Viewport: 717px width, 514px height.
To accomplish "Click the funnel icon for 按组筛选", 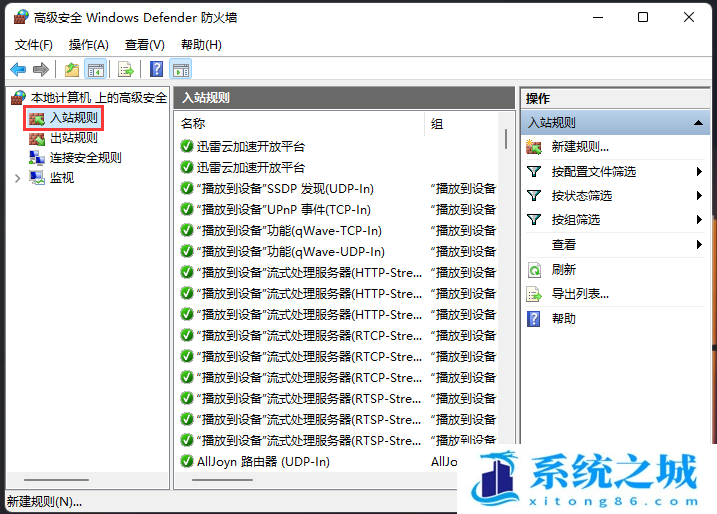I will (x=534, y=220).
